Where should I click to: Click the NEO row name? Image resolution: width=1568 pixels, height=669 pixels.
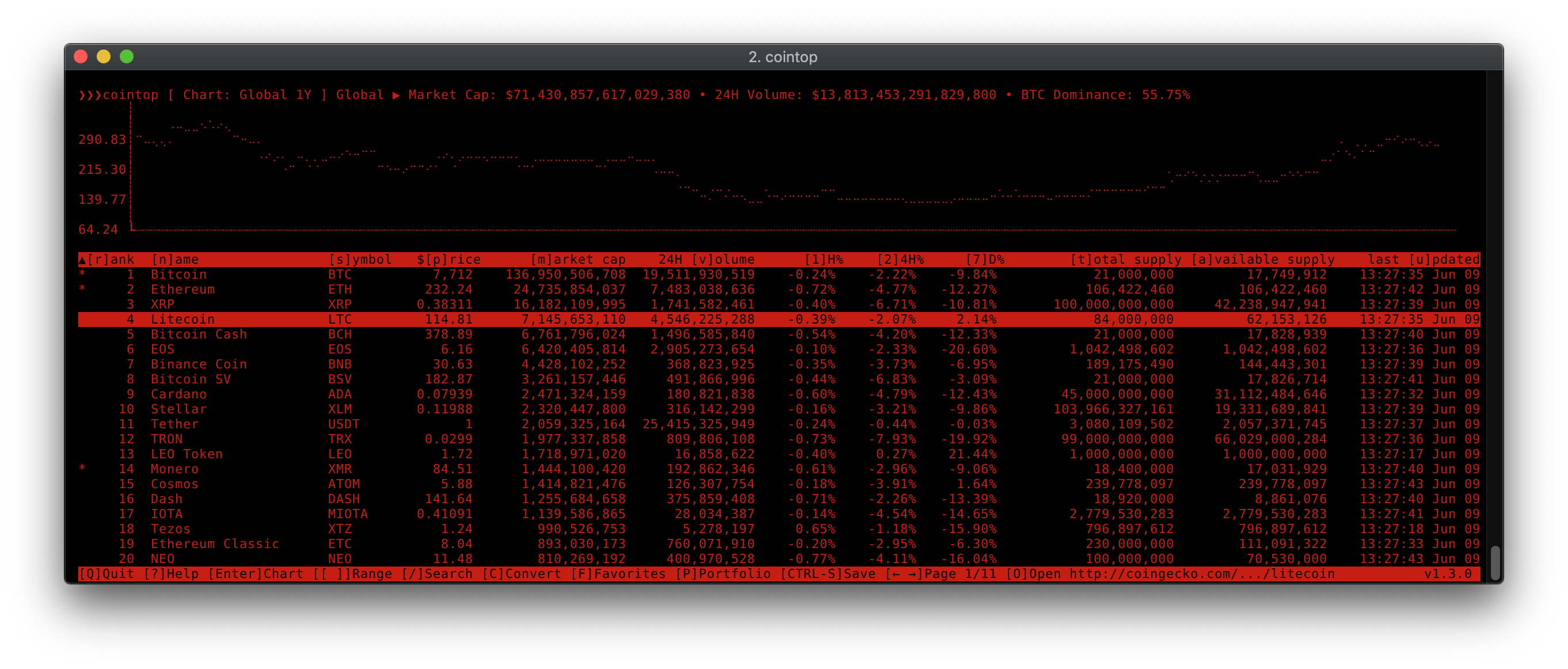coord(162,559)
